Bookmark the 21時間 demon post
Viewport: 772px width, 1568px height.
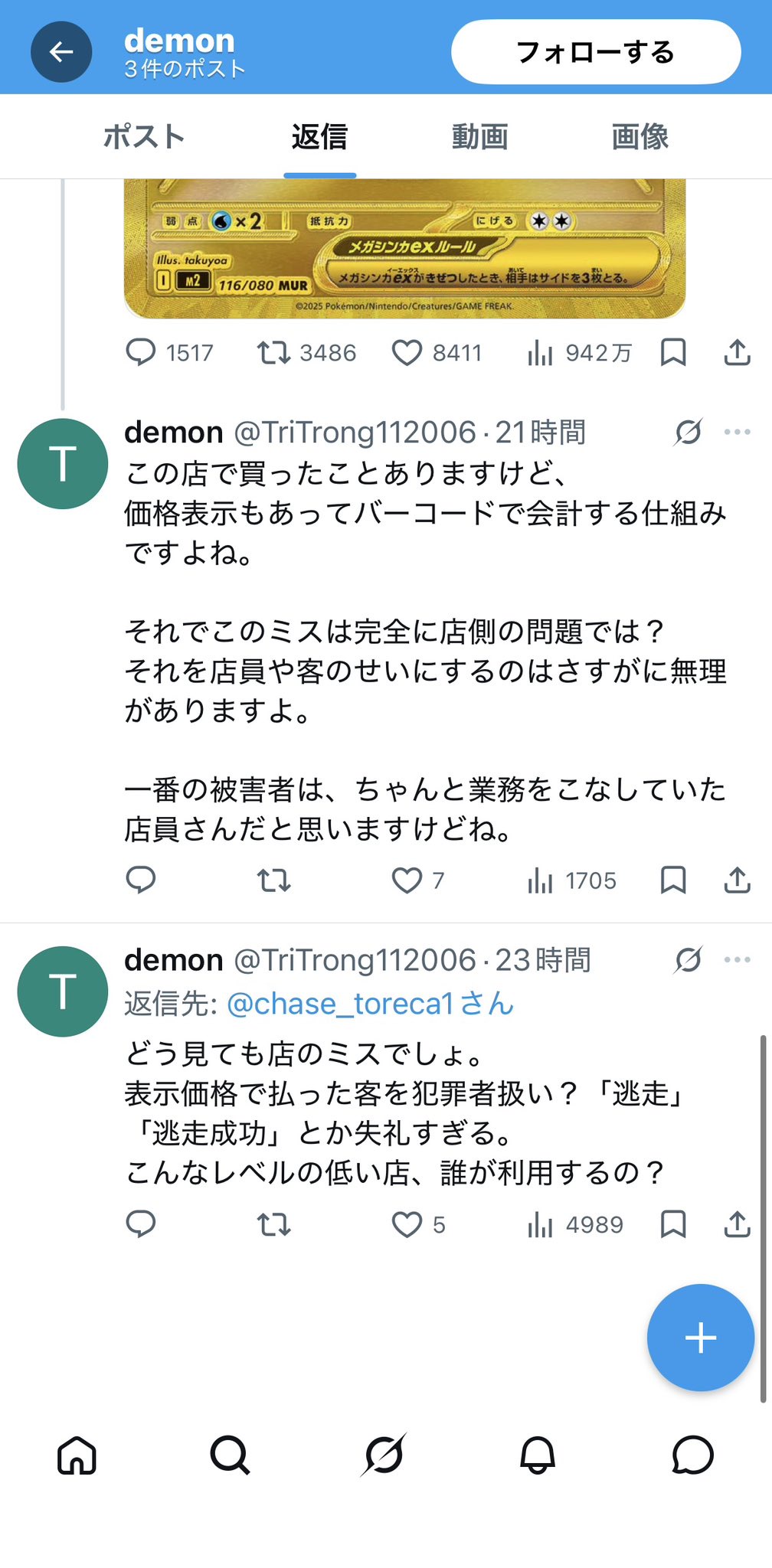(x=673, y=880)
